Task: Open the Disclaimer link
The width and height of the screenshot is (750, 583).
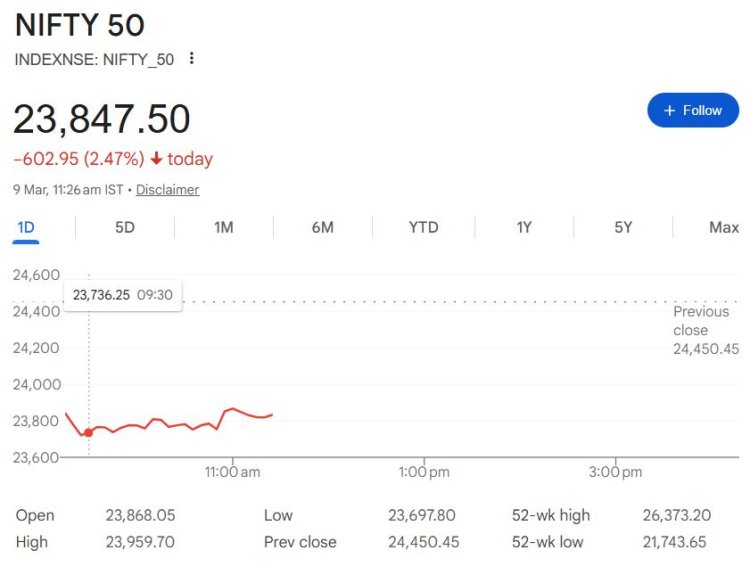Action: click(167, 190)
